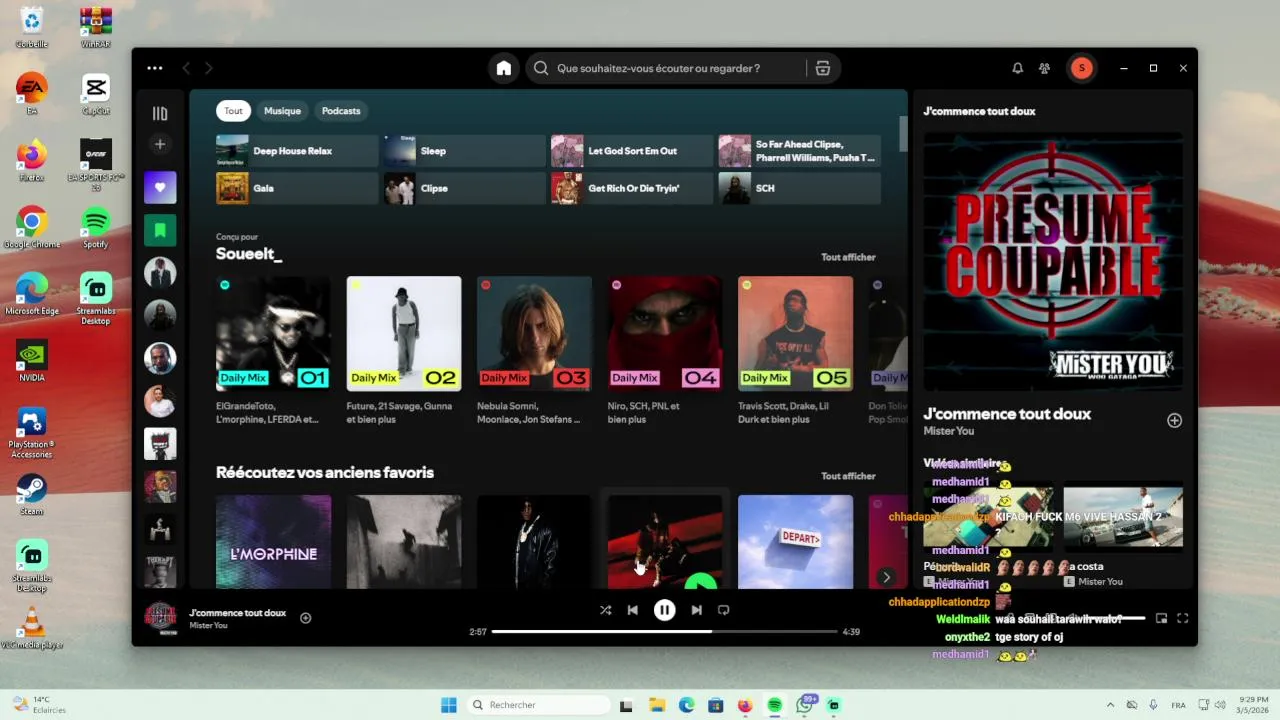
Task: Open the 'Sleep' shortcut tile
Action: tap(465, 151)
